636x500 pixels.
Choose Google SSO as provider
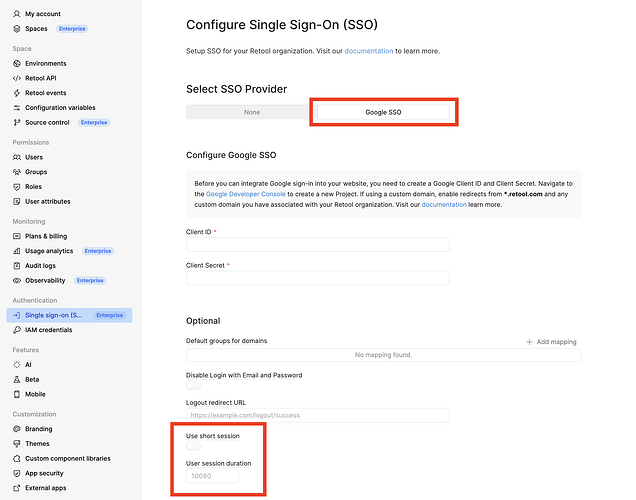pos(383,112)
